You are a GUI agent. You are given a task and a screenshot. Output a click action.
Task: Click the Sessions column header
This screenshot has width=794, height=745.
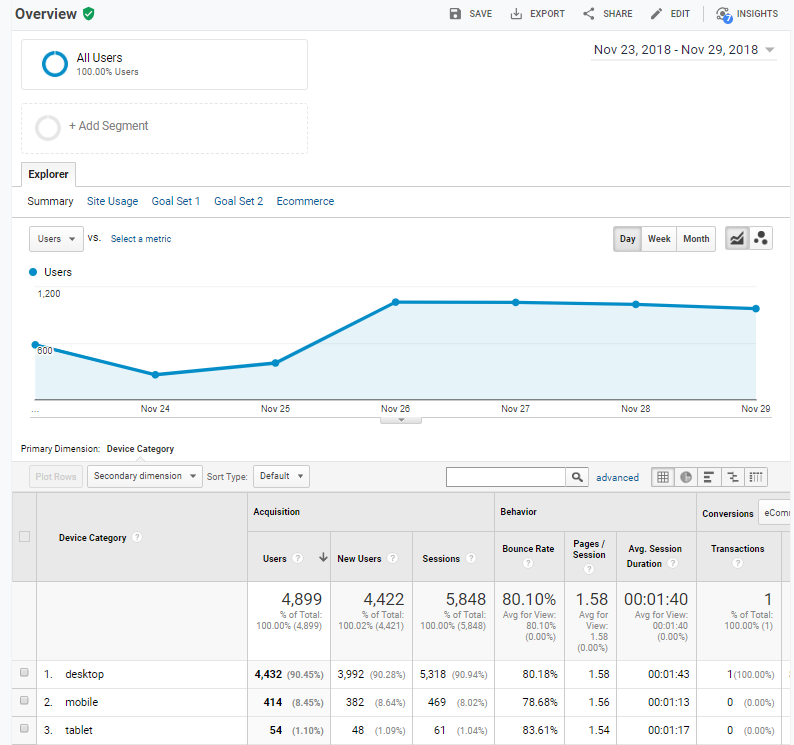pyautogui.click(x=441, y=558)
